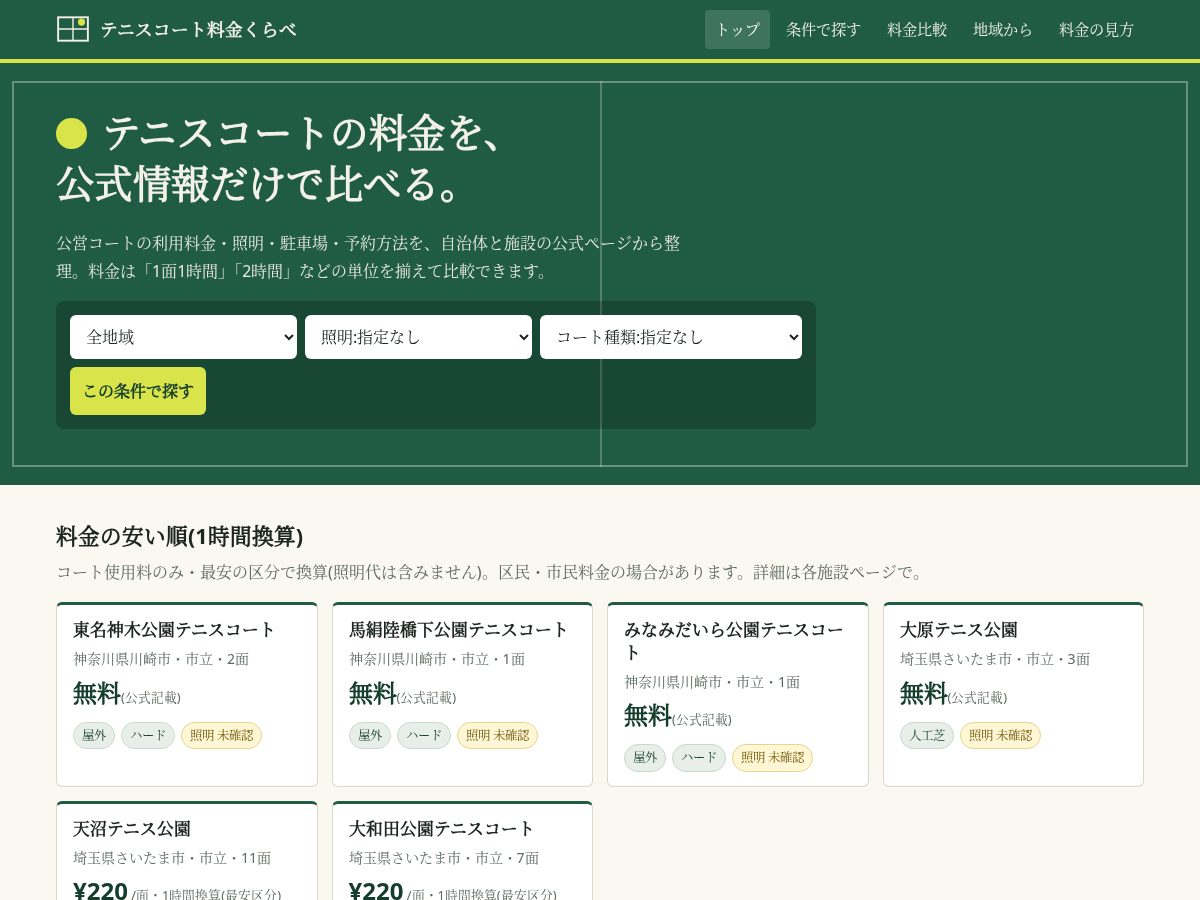Open みなみだいら公園テニスコート card title
The height and width of the screenshot is (900, 1200).
pos(734,641)
